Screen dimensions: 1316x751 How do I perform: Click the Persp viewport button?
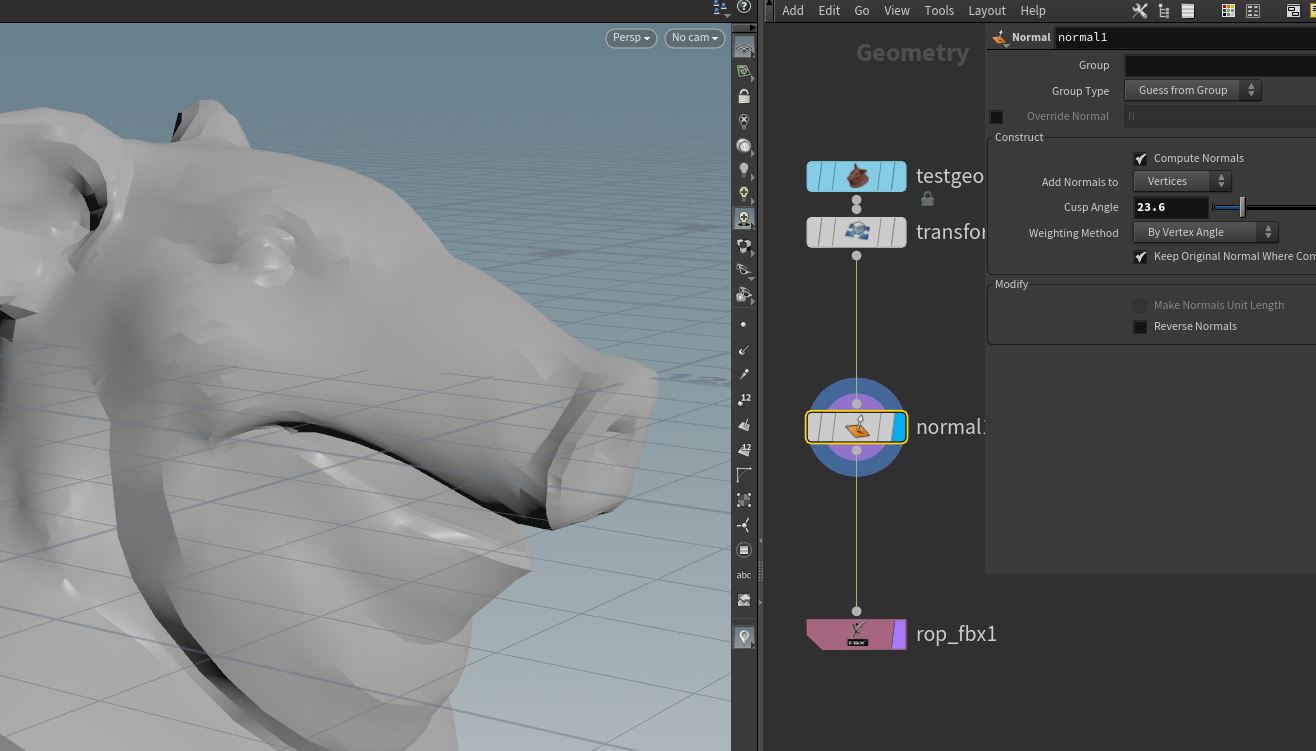pyautogui.click(x=631, y=38)
